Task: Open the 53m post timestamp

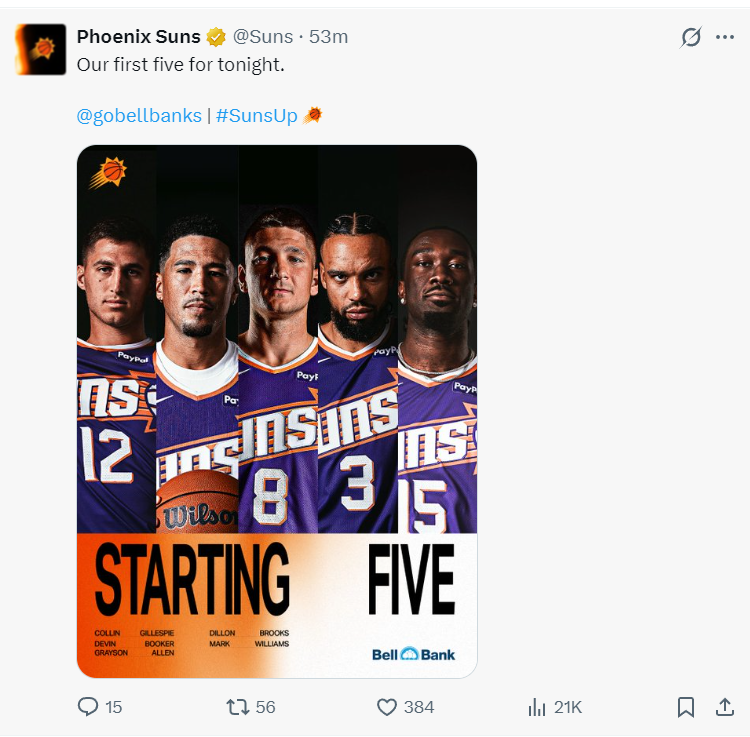Action: coord(329,37)
